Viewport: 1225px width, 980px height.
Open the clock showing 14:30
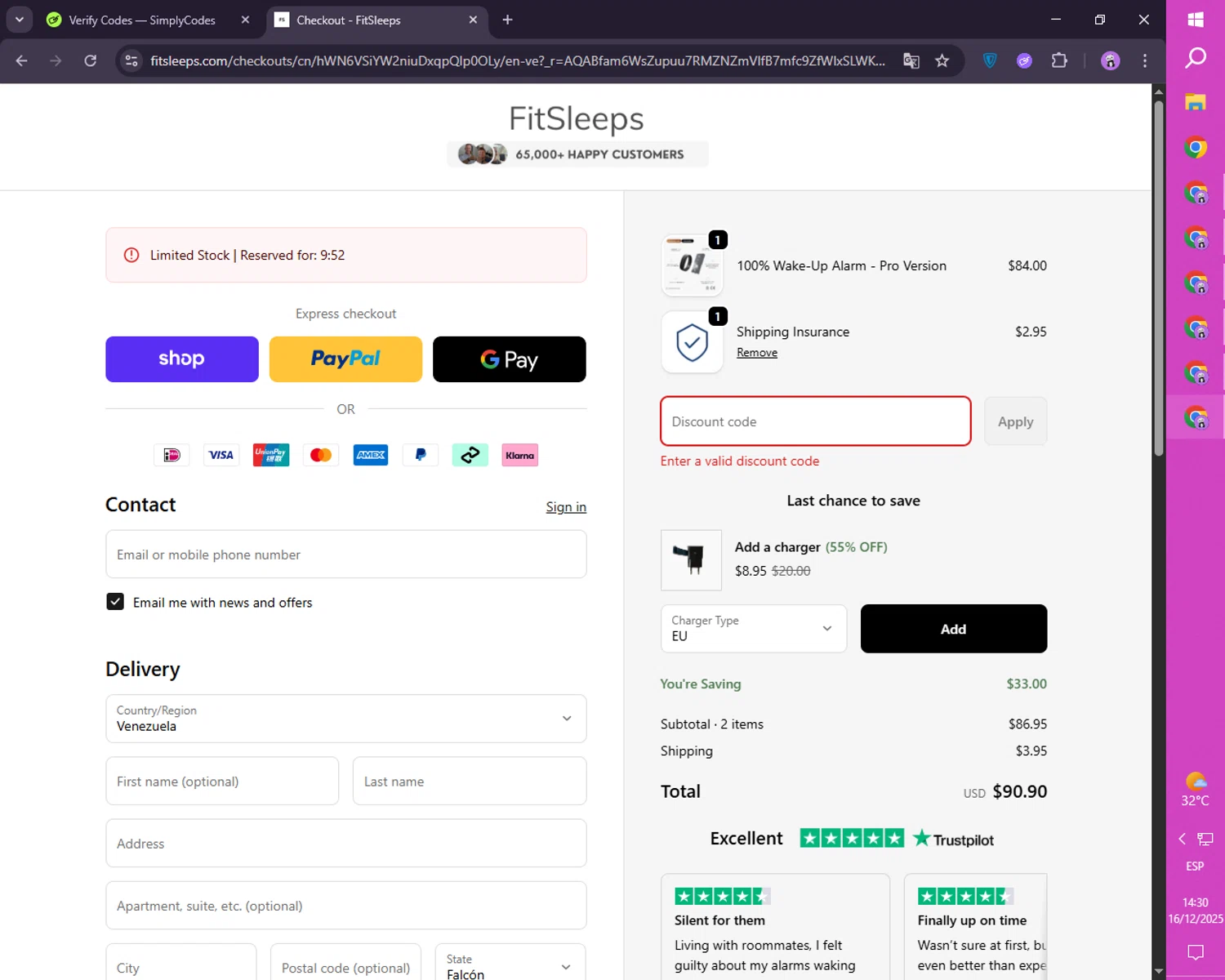click(1196, 911)
